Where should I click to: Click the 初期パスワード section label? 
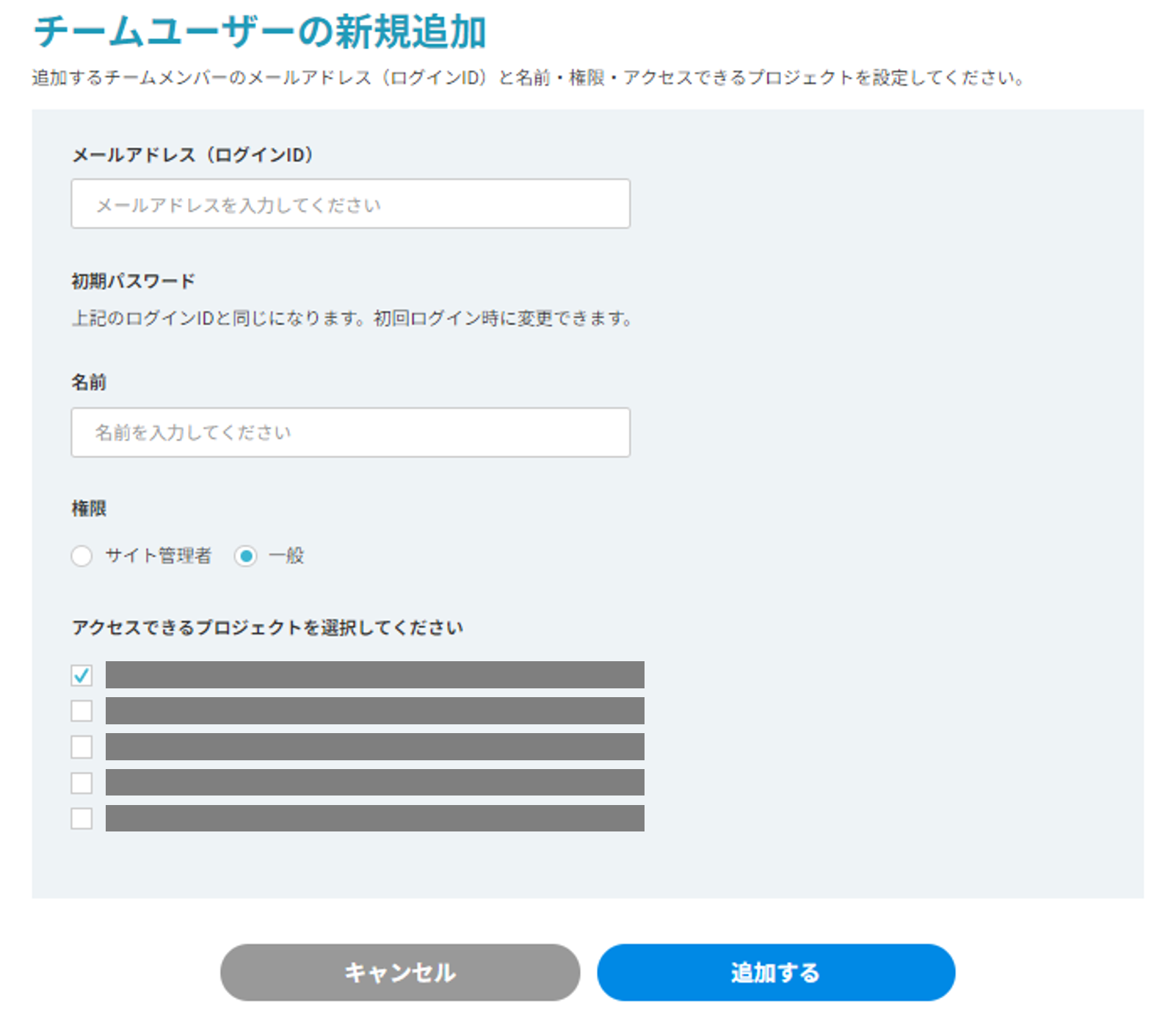133,281
